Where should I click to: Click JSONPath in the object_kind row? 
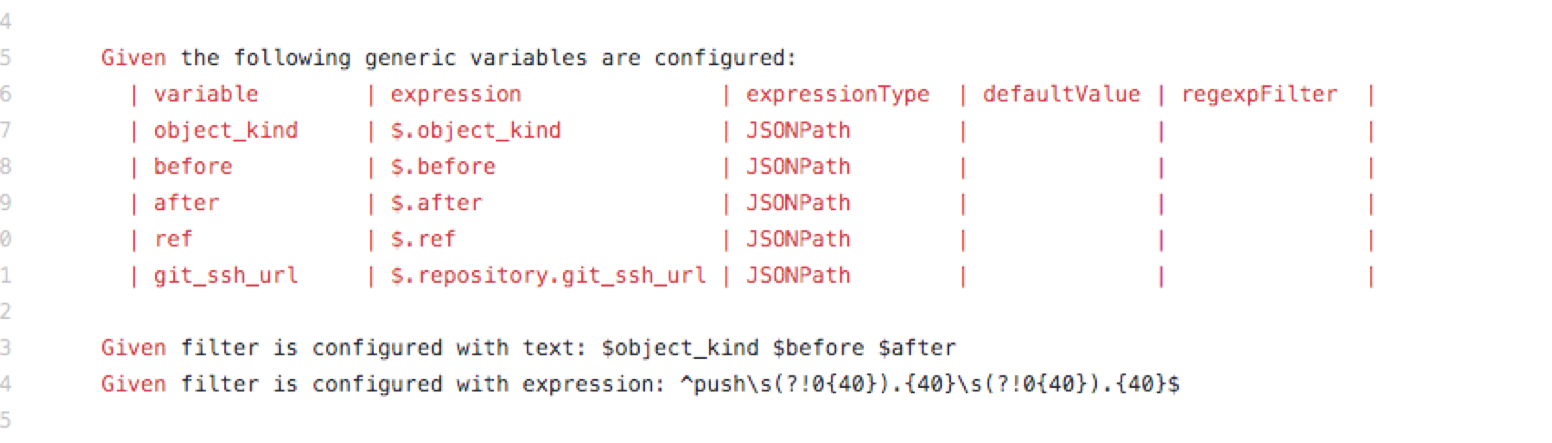click(x=798, y=131)
